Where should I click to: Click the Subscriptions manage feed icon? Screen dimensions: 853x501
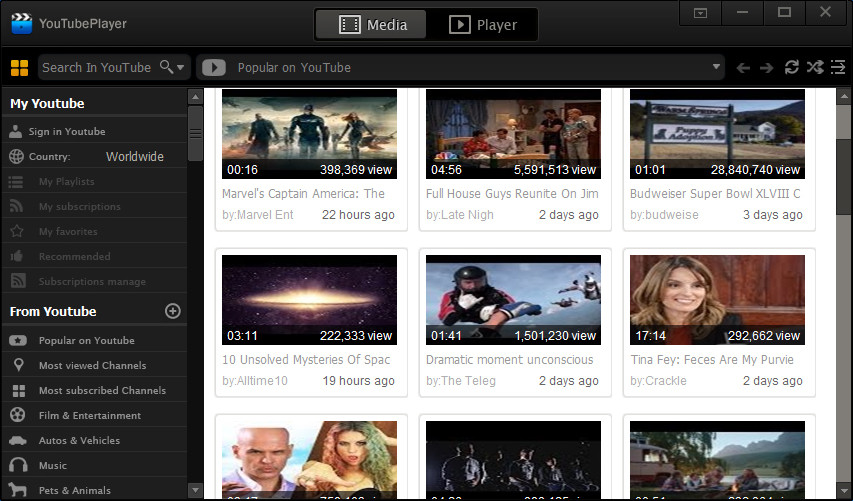(x=18, y=281)
